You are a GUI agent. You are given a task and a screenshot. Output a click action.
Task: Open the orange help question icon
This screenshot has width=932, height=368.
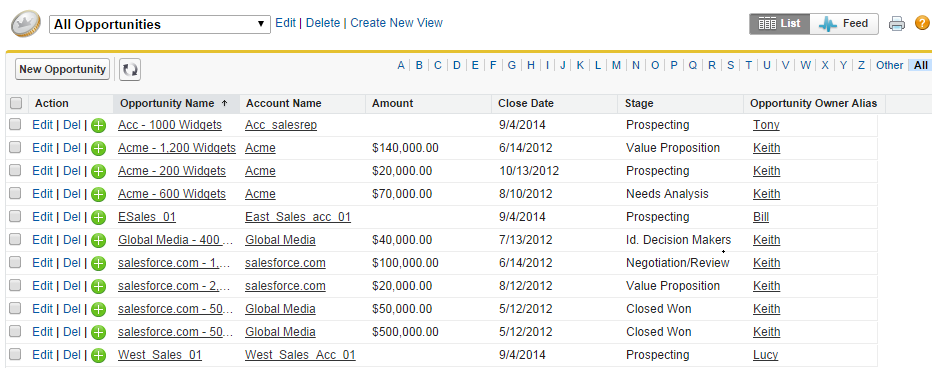[922, 24]
